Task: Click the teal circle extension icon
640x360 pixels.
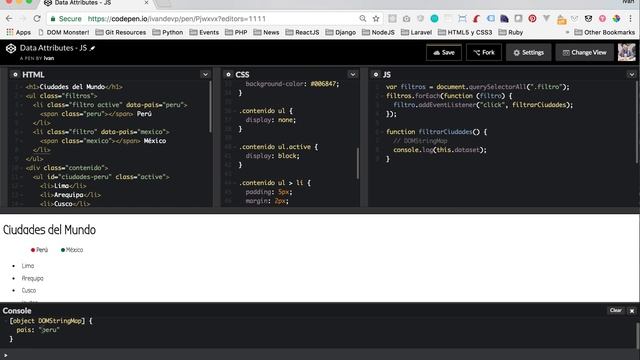Action: 434,19
